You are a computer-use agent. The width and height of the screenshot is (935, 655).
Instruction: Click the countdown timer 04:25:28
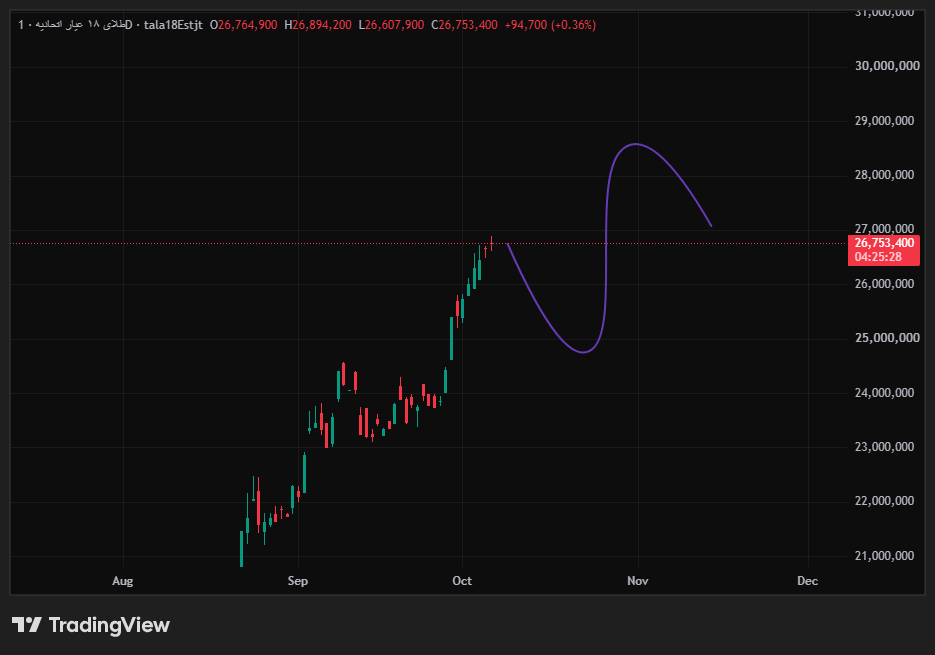click(x=878, y=257)
